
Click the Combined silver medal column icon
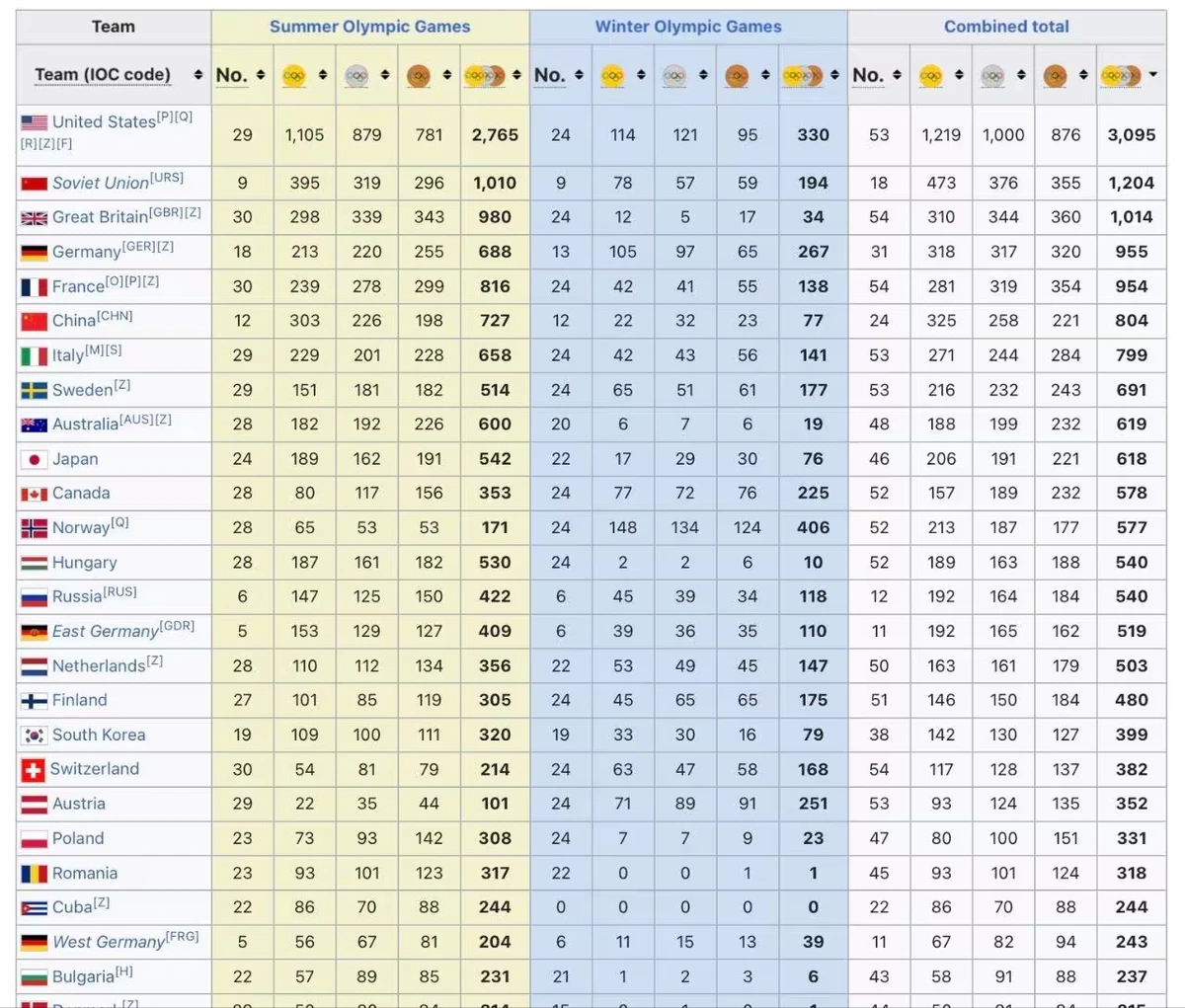[992, 75]
